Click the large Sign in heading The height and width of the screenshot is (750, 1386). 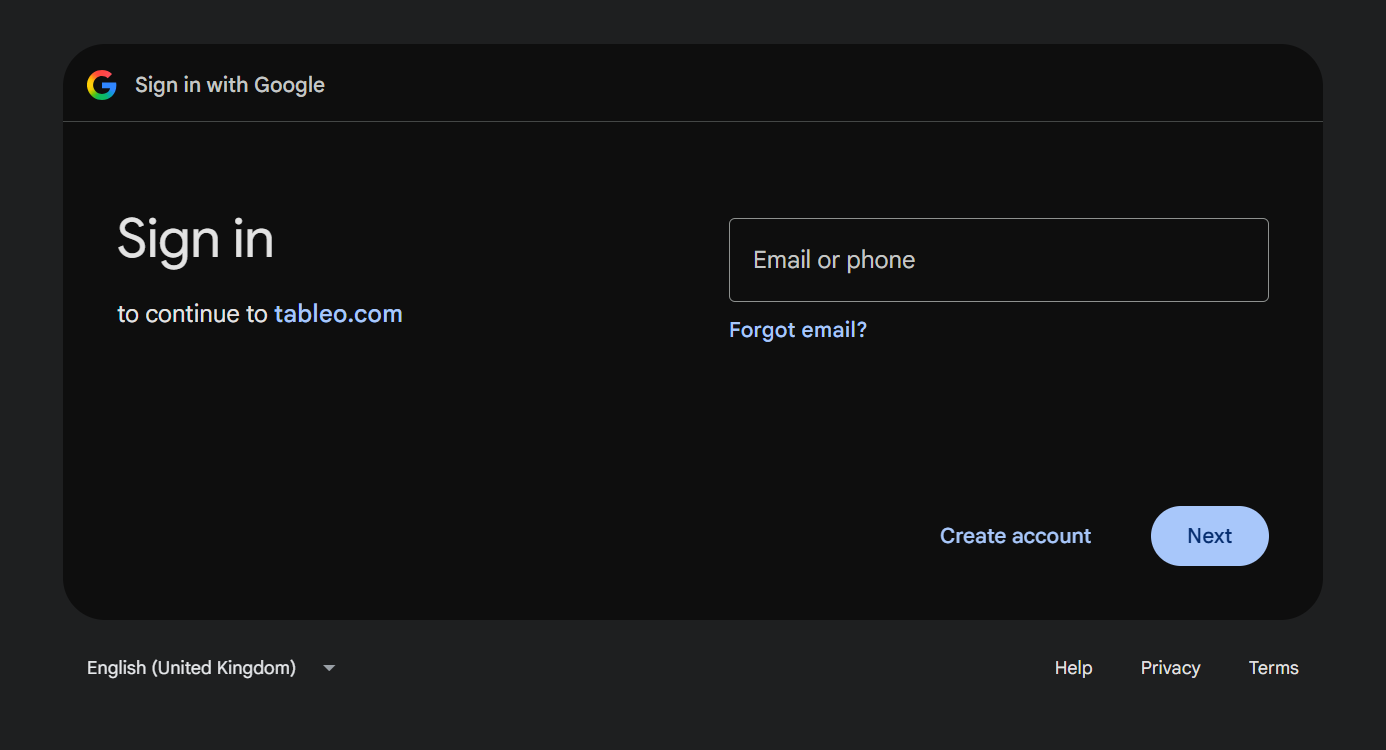coord(195,240)
